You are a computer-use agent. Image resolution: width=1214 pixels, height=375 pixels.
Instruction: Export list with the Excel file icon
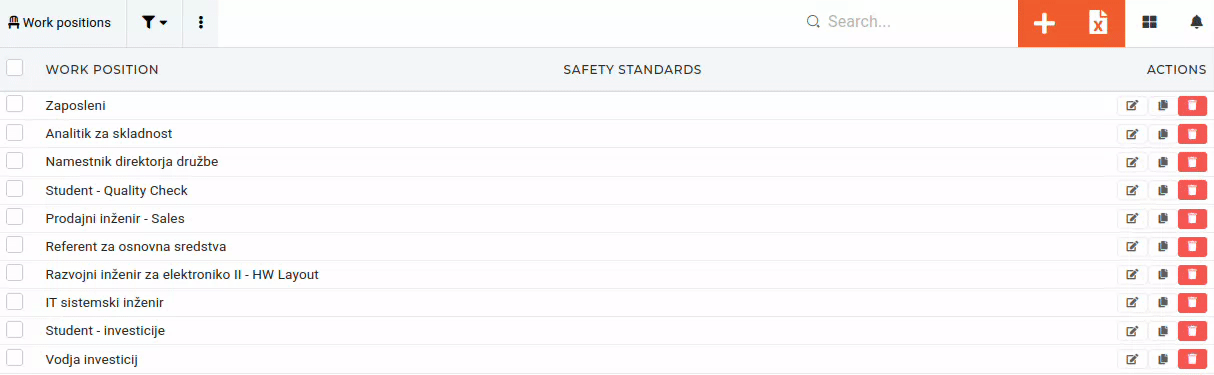point(1098,23)
